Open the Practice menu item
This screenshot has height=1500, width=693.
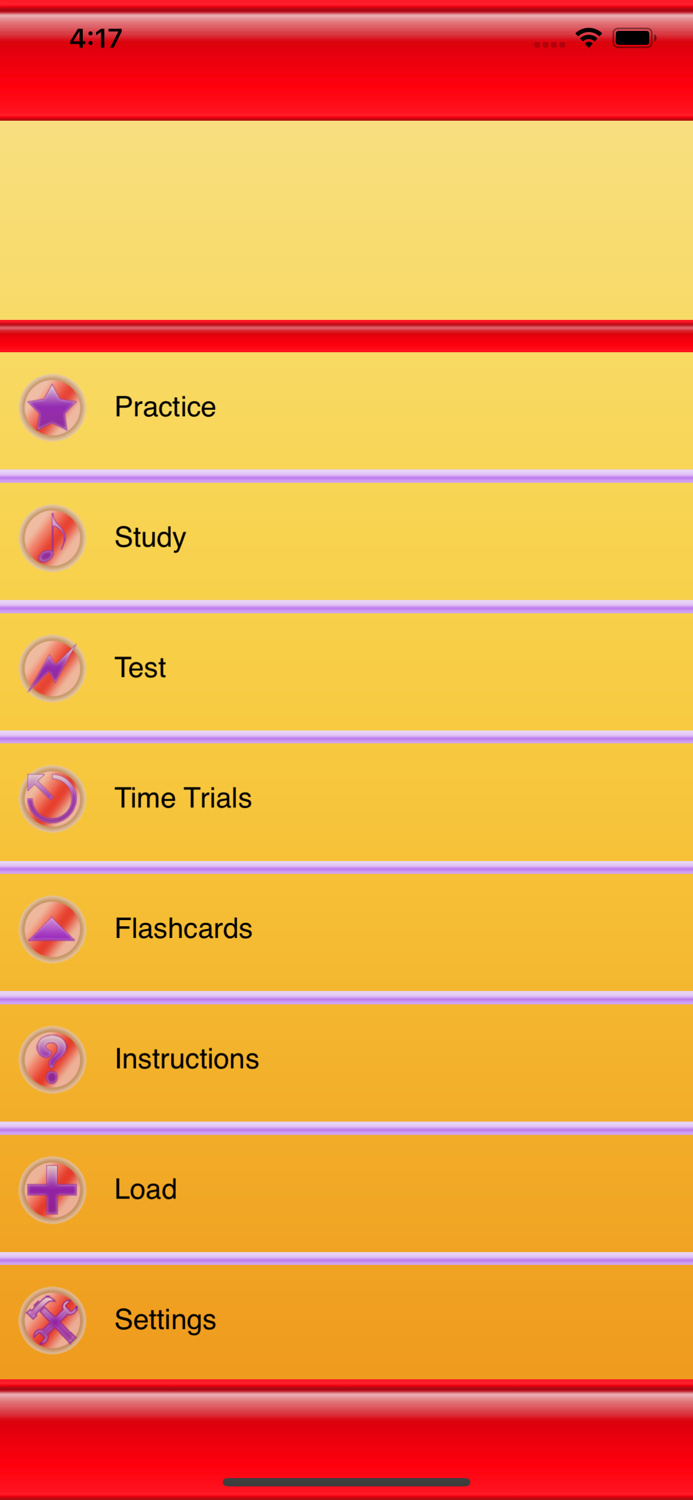[x=165, y=407]
